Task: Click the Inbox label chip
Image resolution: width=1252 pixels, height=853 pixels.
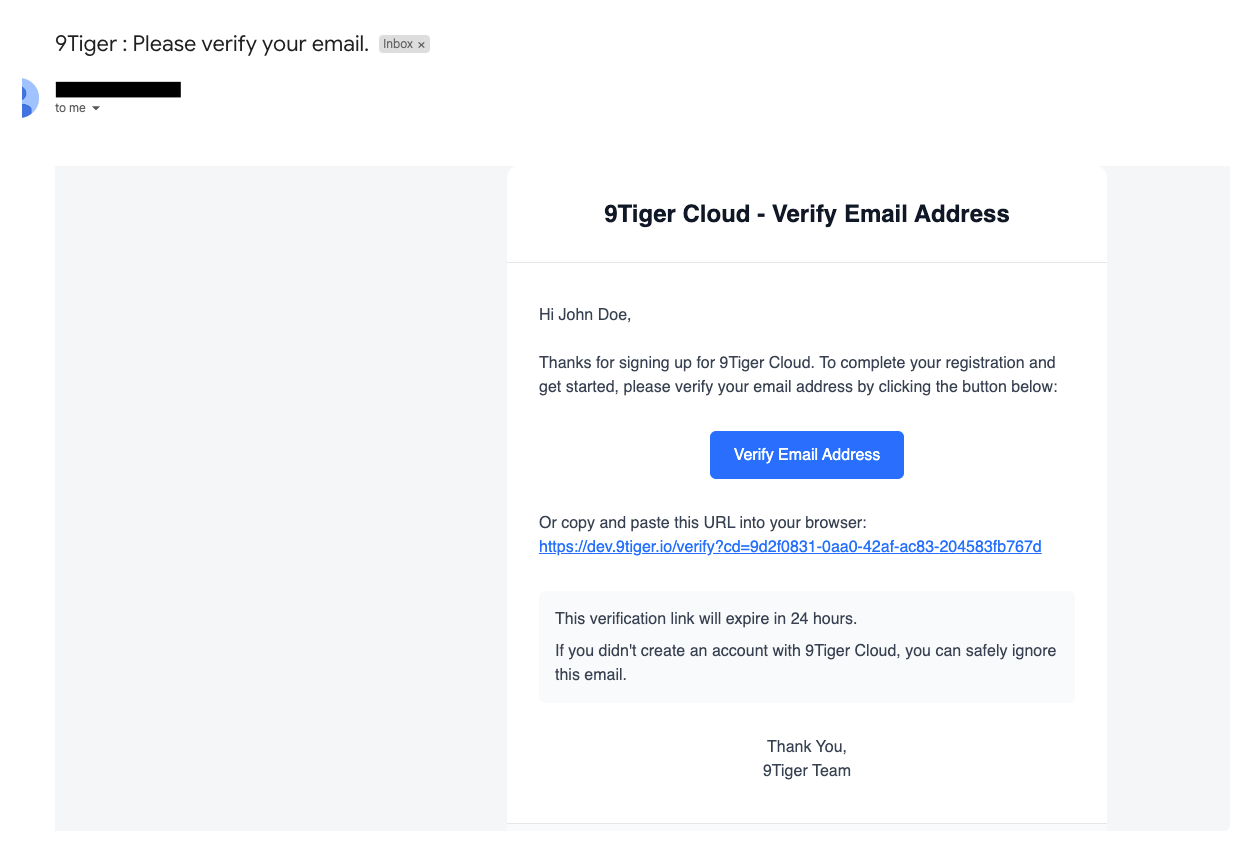Action: (404, 45)
